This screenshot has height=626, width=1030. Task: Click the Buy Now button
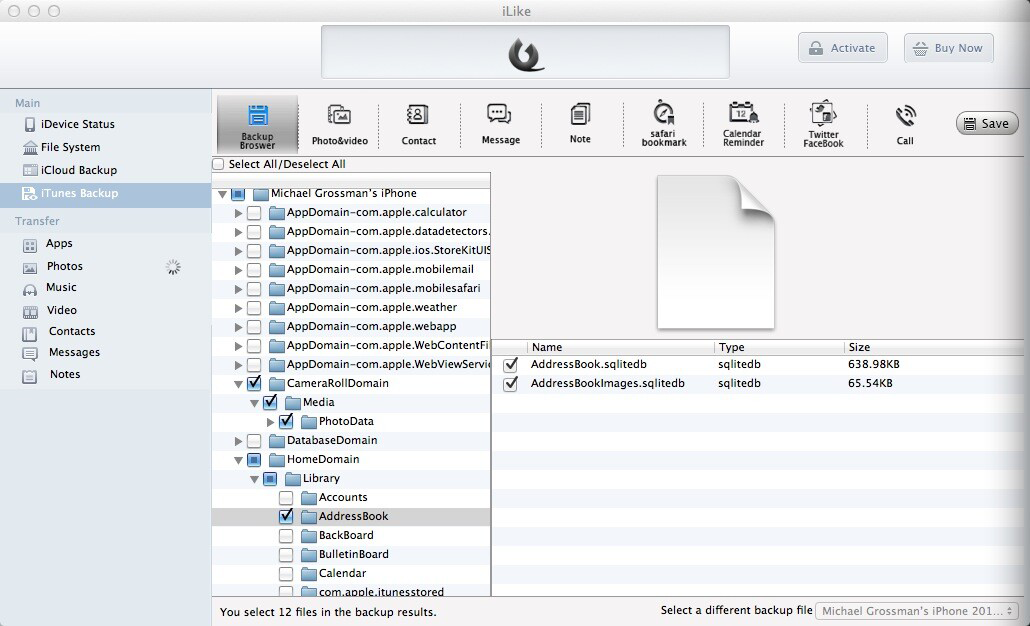(x=949, y=48)
